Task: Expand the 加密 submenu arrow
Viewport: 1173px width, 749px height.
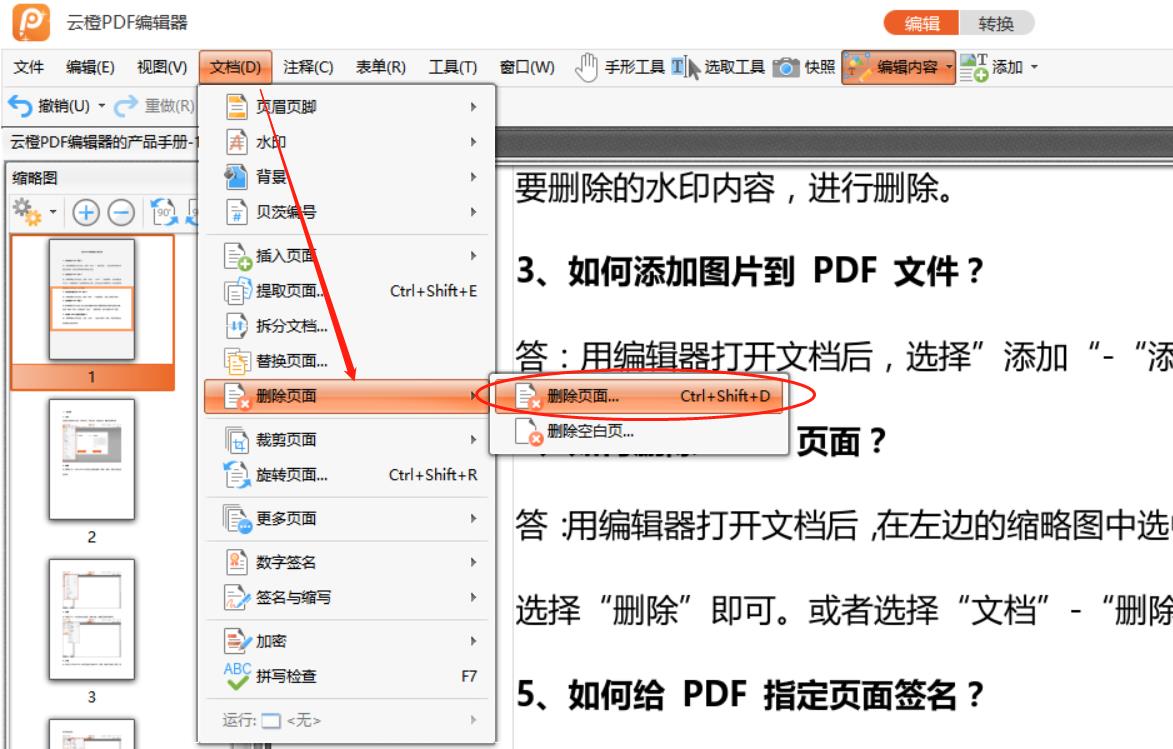Action: click(474, 641)
